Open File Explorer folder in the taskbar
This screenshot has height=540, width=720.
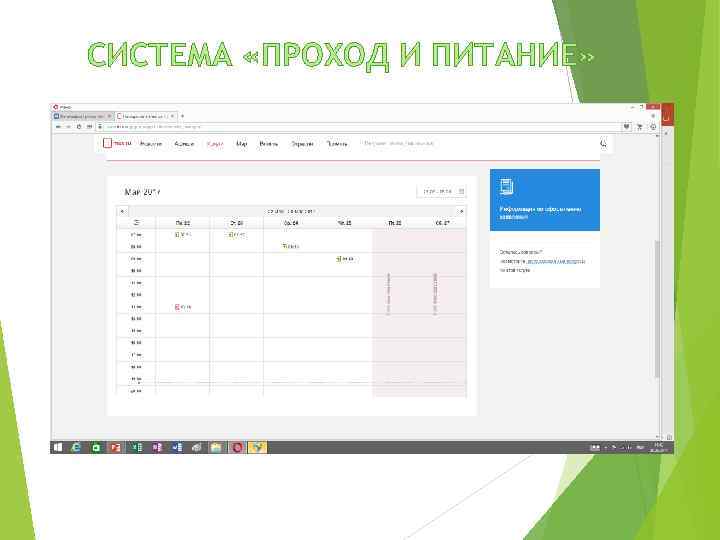coord(216,447)
